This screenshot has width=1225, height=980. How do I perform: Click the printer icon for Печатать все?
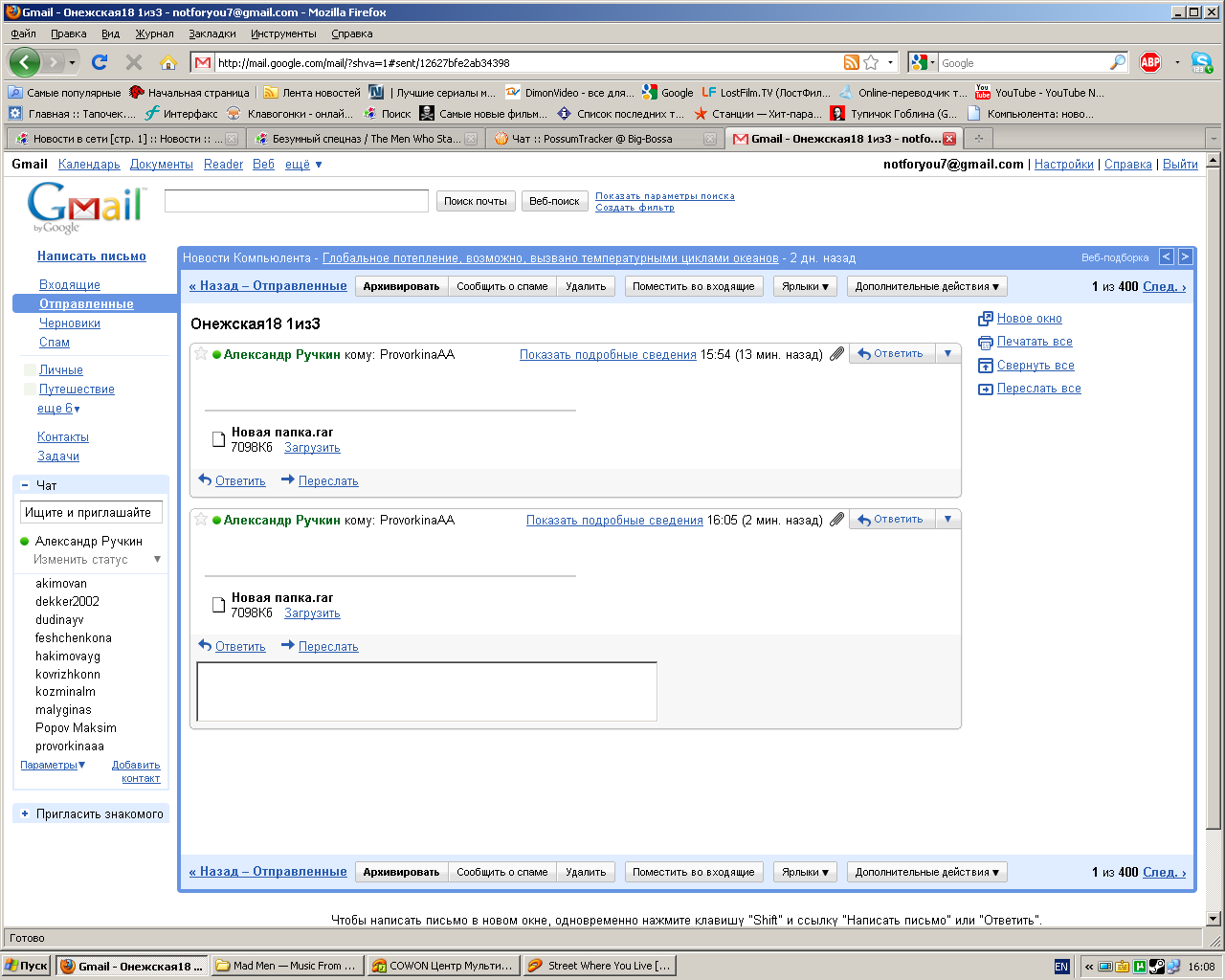click(986, 342)
